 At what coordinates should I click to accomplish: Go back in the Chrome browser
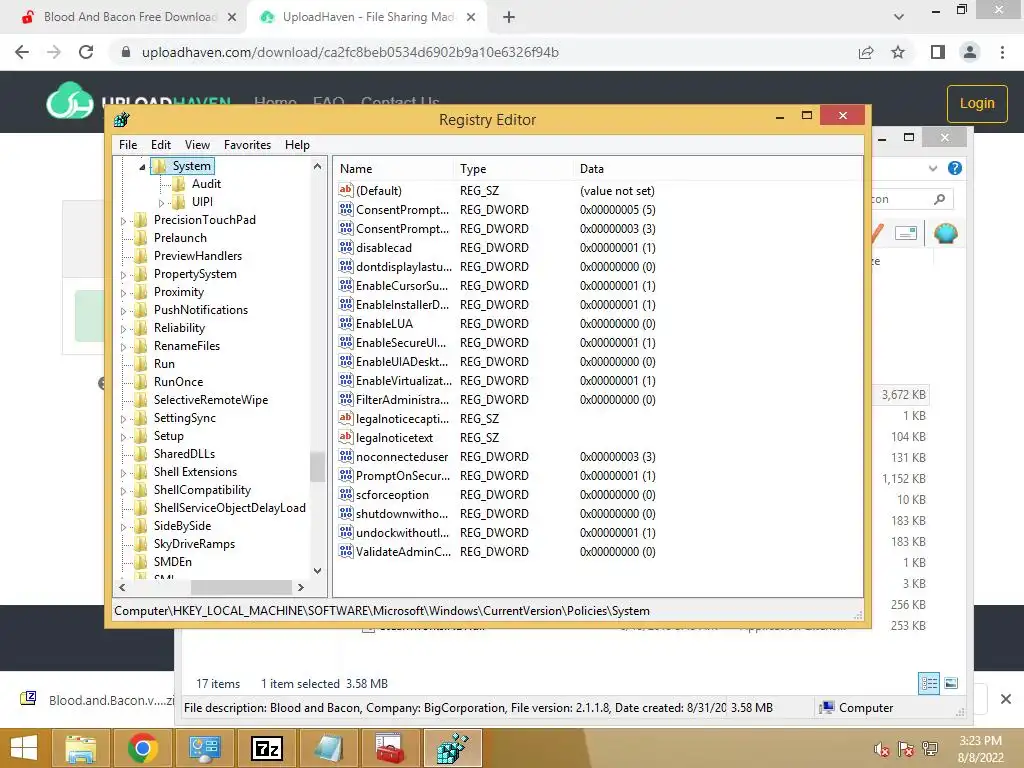coord(22,52)
